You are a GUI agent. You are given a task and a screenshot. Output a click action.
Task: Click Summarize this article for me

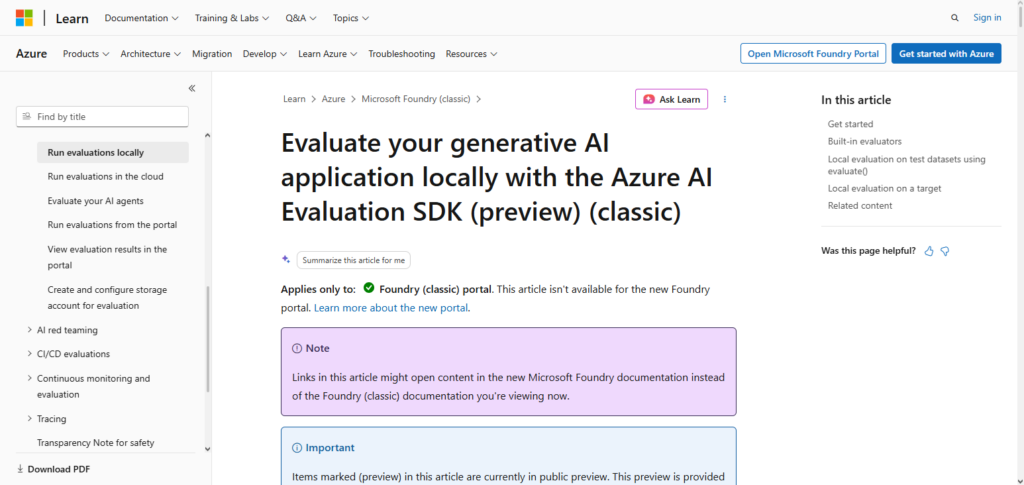(353, 260)
